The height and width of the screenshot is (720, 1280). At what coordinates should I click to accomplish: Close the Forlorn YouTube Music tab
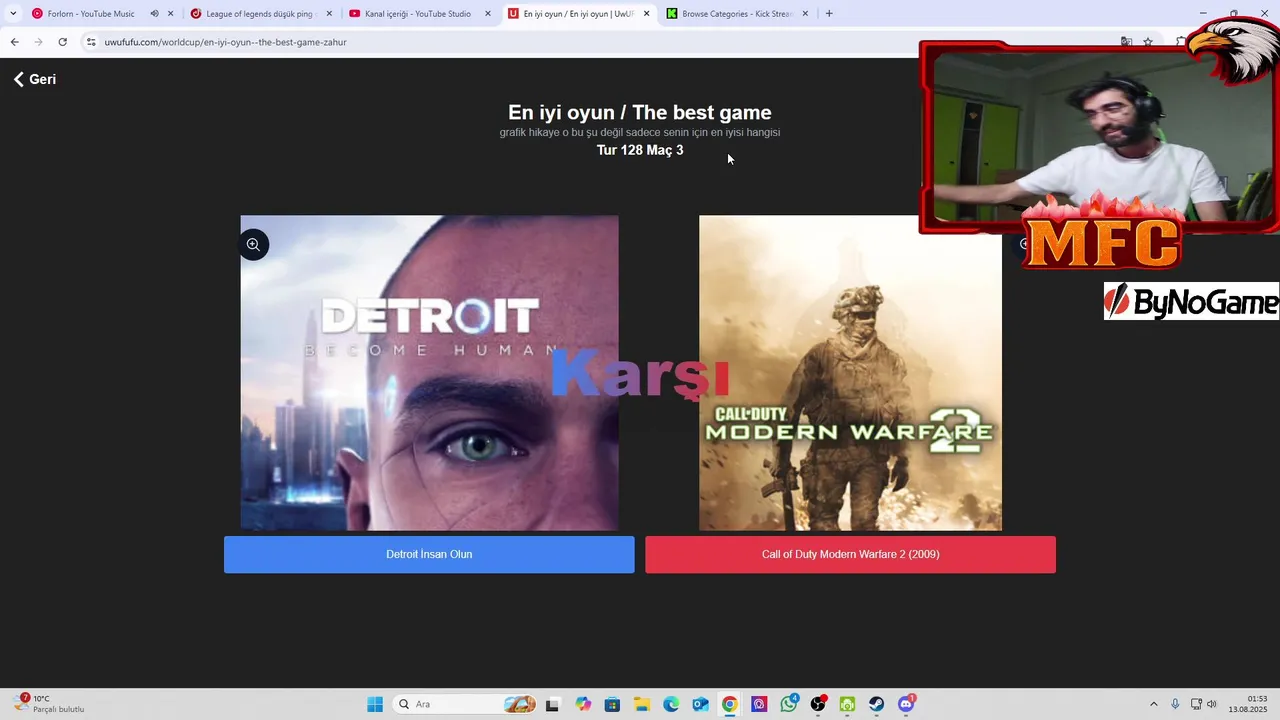[x=170, y=14]
